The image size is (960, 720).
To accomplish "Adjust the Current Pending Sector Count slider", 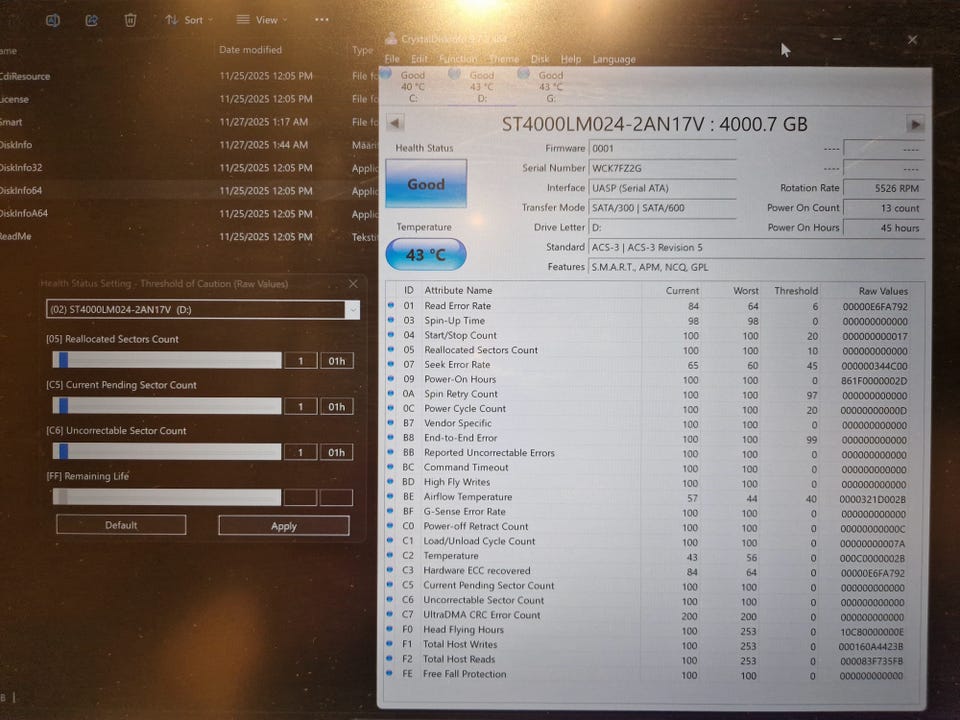I will tap(167, 406).
